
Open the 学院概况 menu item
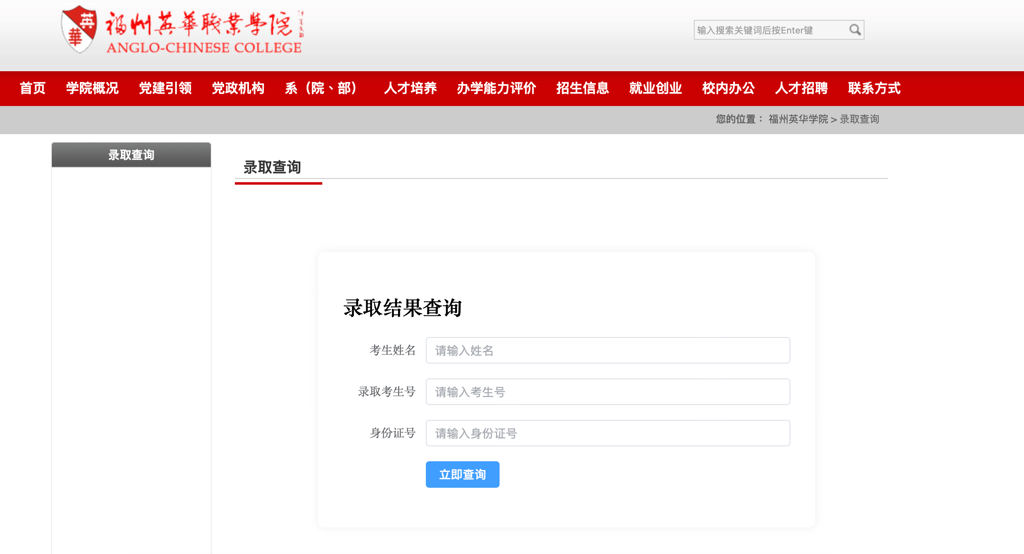tap(92, 88)
